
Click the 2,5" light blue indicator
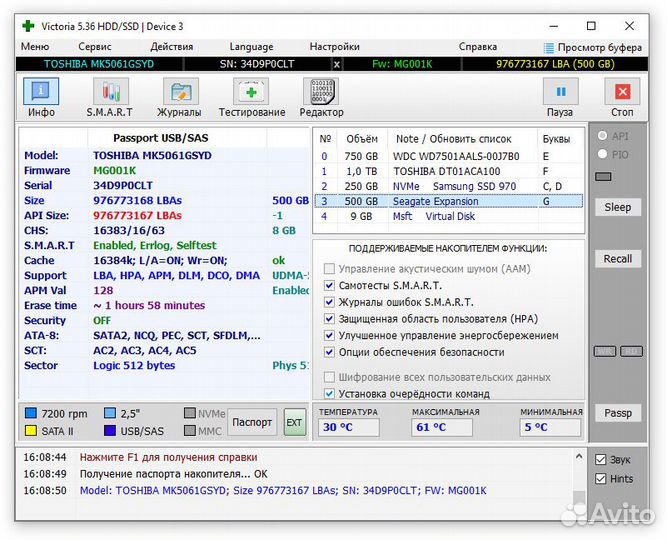click(x=110, y=413)
